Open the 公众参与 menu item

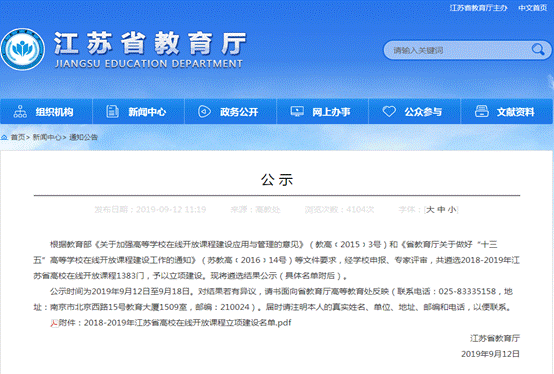(x=415, y=112)
